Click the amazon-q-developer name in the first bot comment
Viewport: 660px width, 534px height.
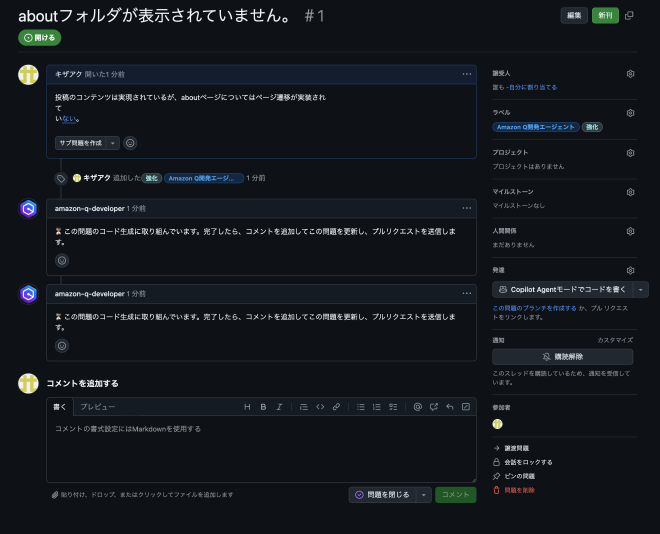(90, 208)
